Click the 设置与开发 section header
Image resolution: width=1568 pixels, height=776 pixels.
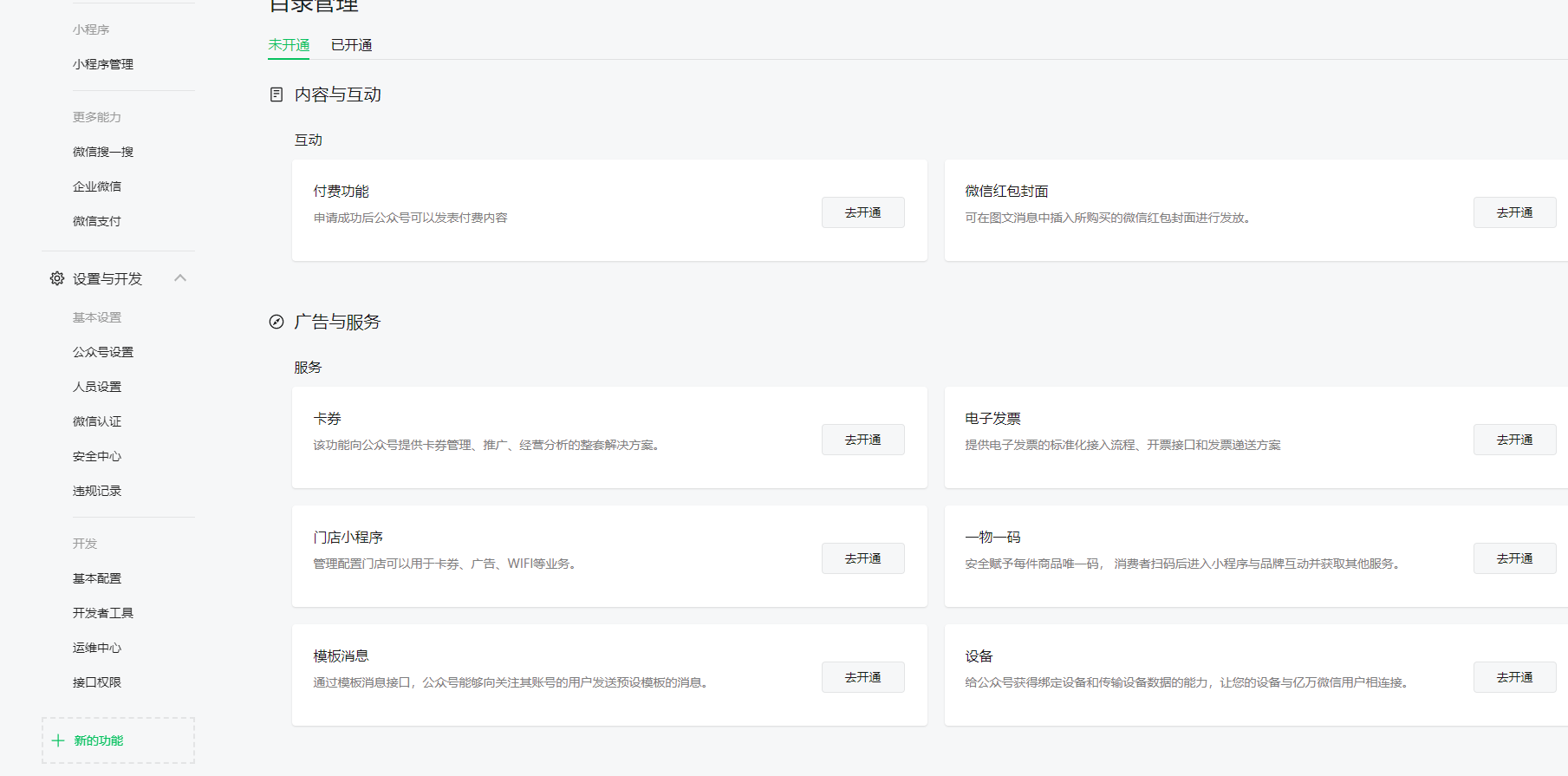(x=118, y=278)
